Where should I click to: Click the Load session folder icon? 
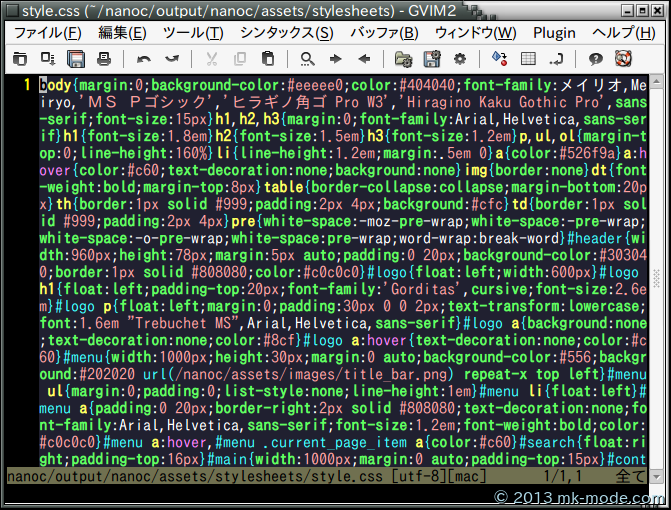coord(403,59)
